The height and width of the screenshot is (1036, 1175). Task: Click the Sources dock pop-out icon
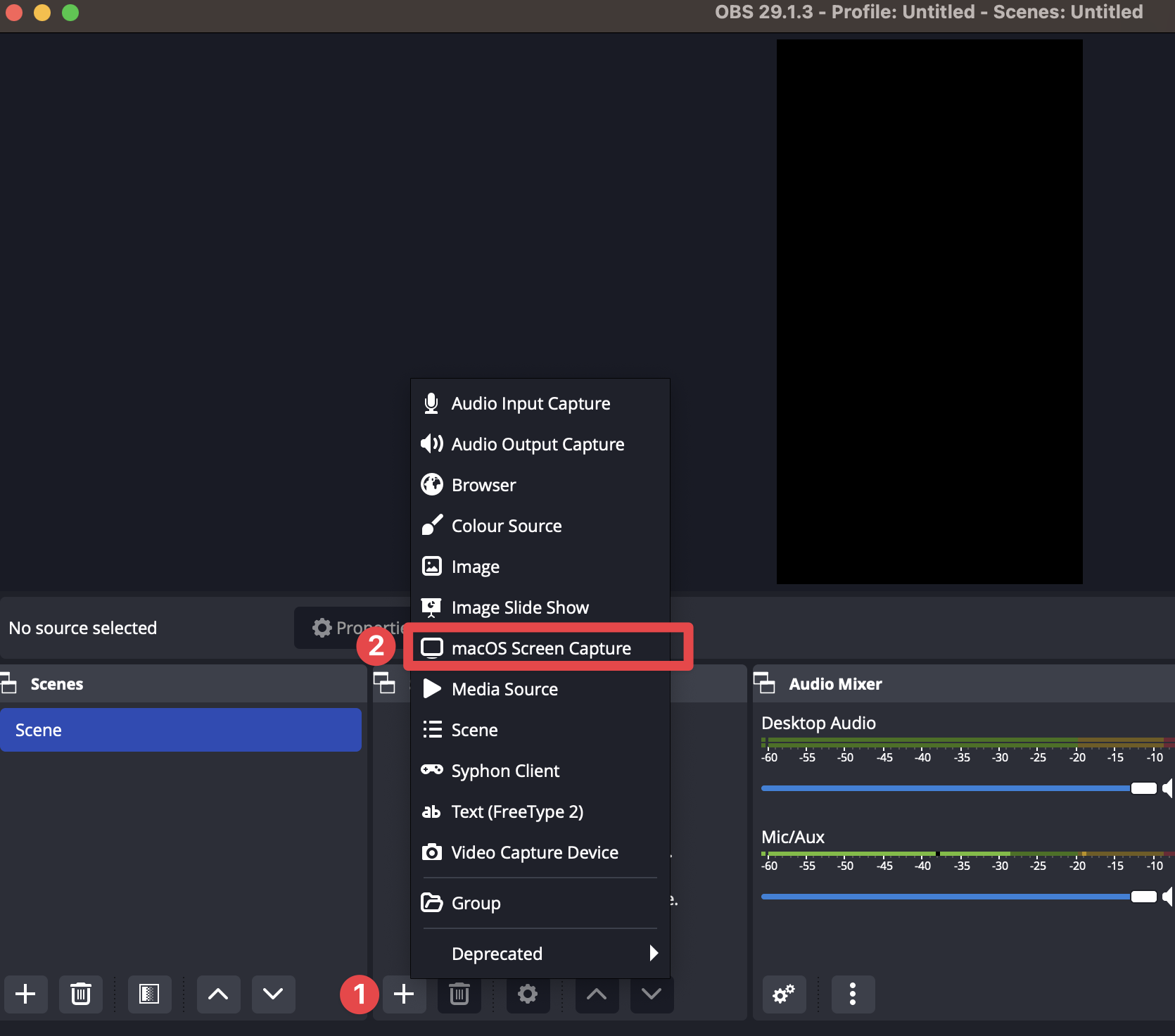(x=384, y=683)
